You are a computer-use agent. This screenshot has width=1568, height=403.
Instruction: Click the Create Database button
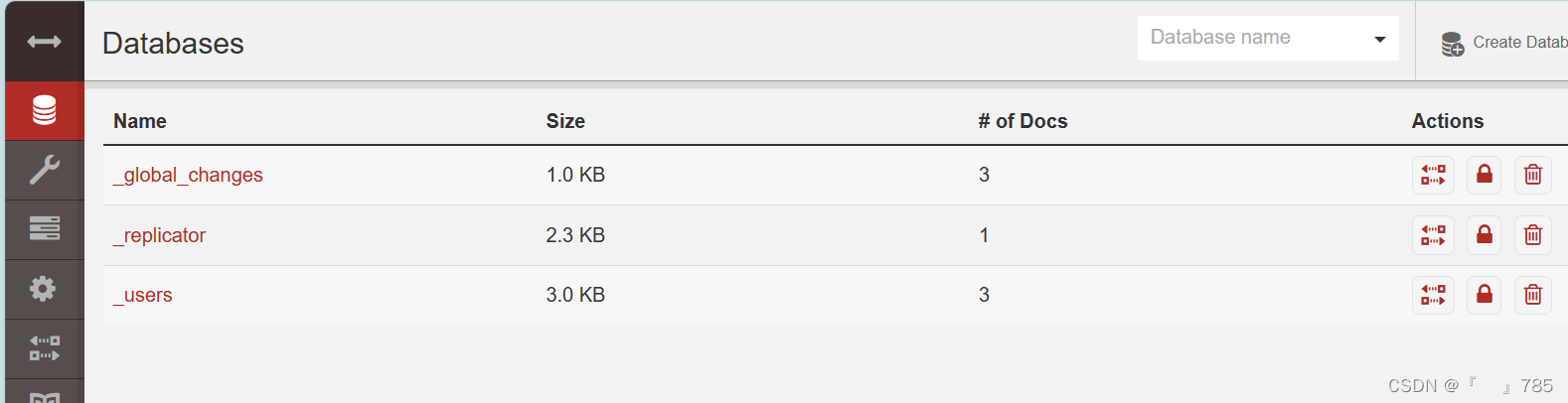tap(1503, 43)
